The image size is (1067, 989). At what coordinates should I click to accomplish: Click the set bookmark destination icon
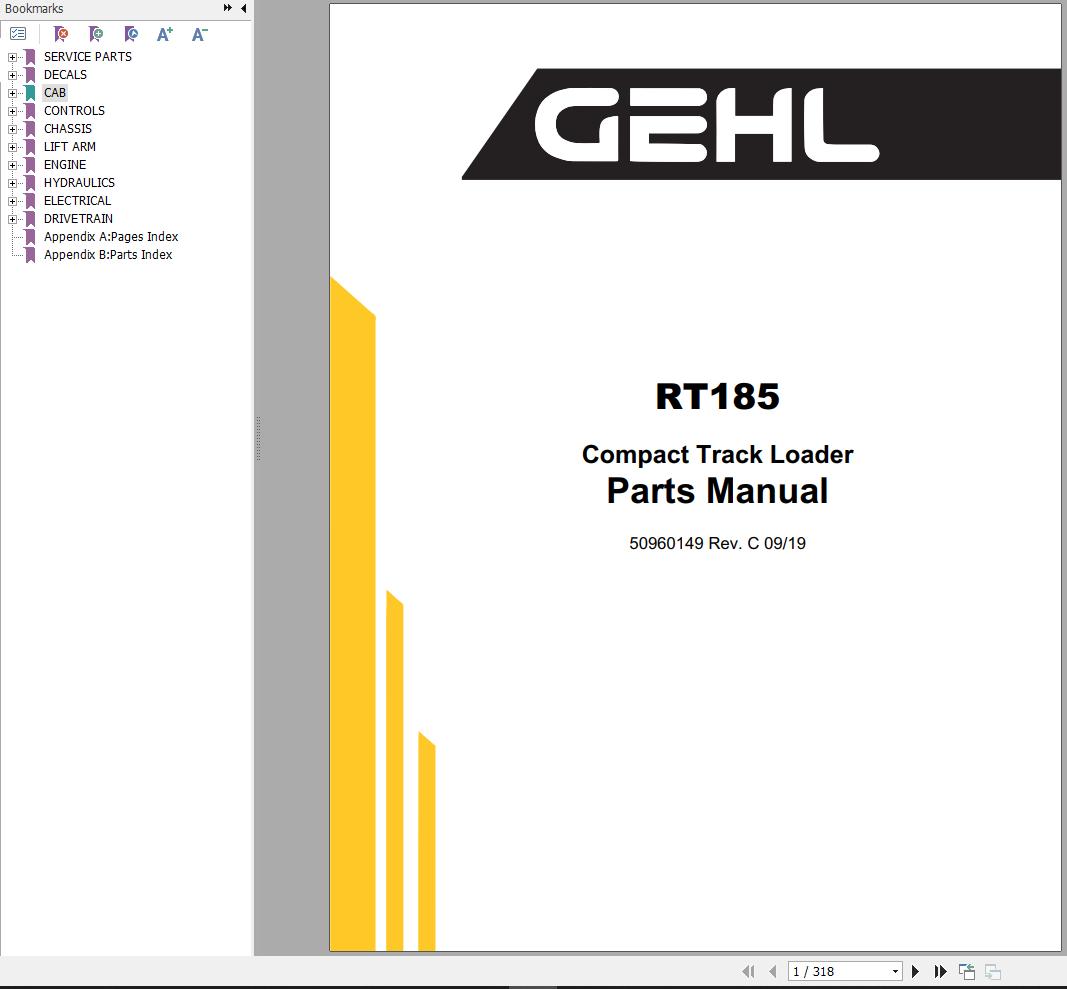pos(131,33)
